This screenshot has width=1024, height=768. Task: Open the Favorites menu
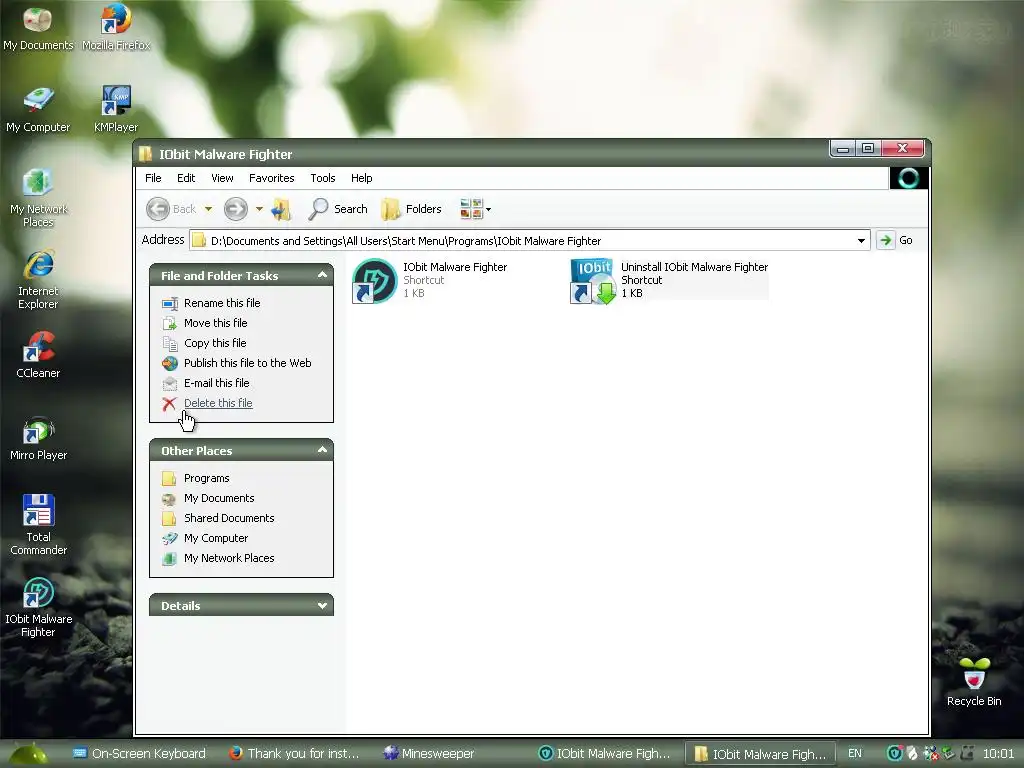tap(272, 178)
